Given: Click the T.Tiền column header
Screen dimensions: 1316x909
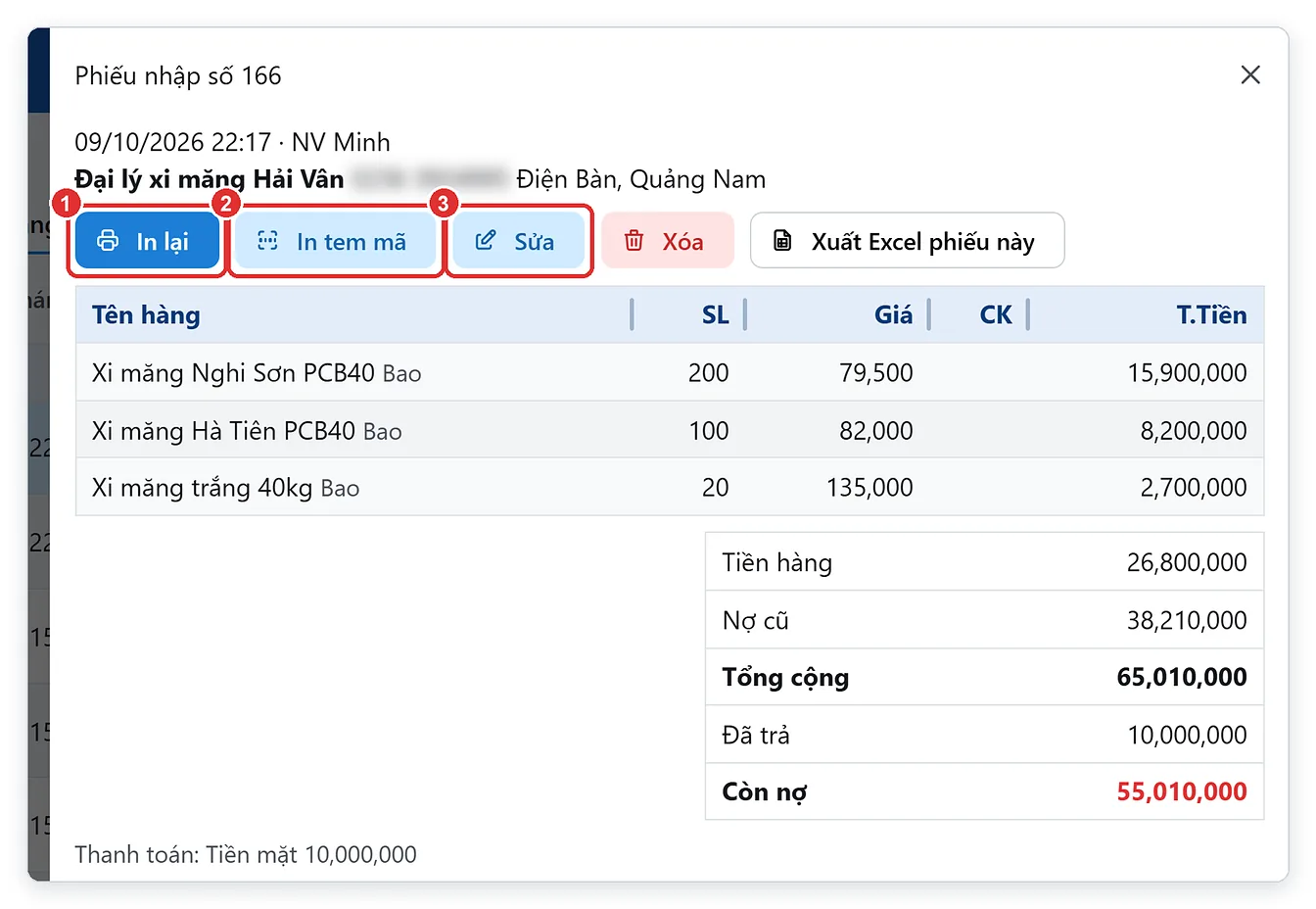Looking at the screenshot, I should click(x=1212, y=314).
